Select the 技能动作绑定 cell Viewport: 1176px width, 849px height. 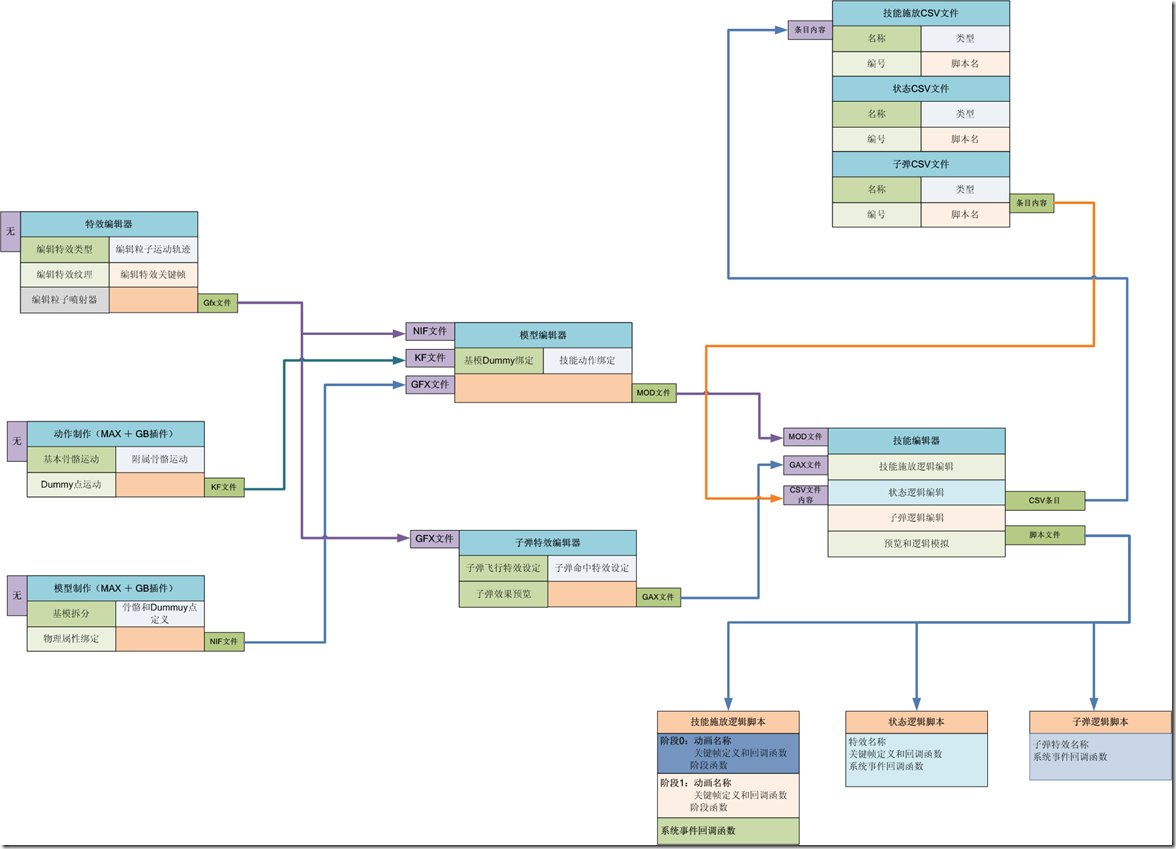[x=587, y=361]
